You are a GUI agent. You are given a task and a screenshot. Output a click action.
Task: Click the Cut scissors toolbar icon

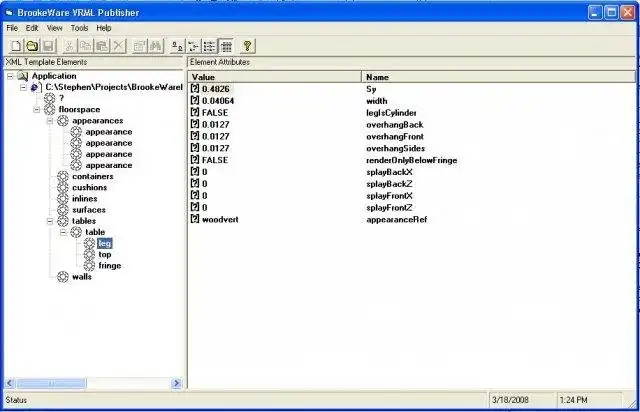pos(69,46)
